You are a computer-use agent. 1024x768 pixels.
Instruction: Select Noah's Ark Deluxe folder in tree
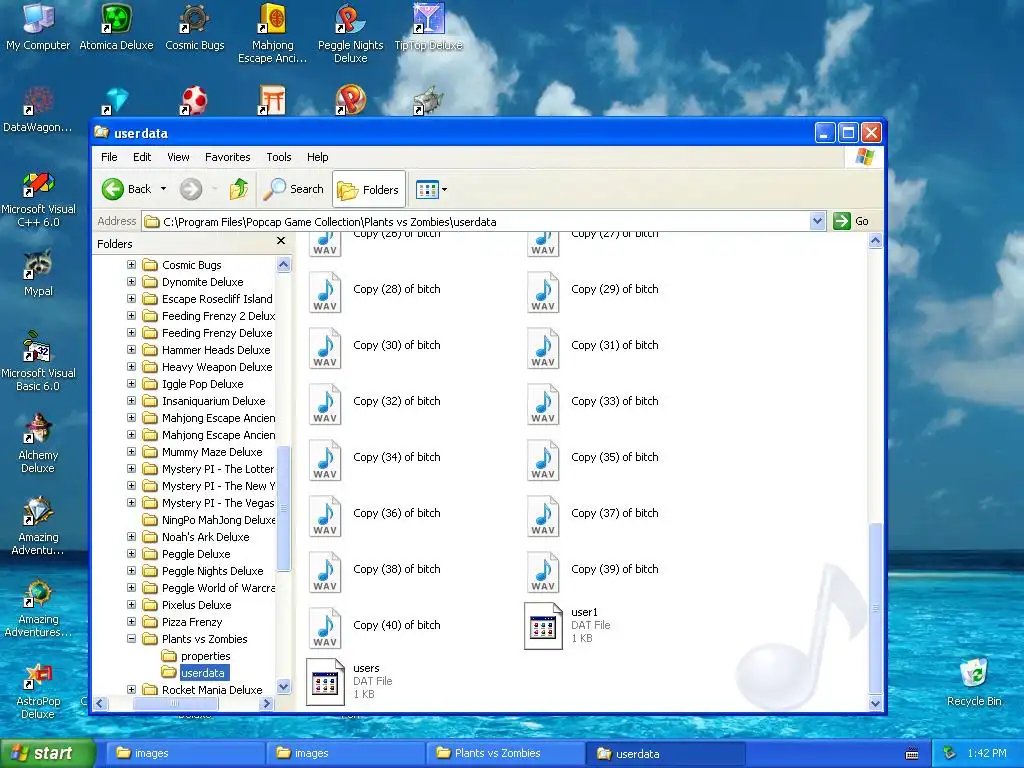(206, 537)
